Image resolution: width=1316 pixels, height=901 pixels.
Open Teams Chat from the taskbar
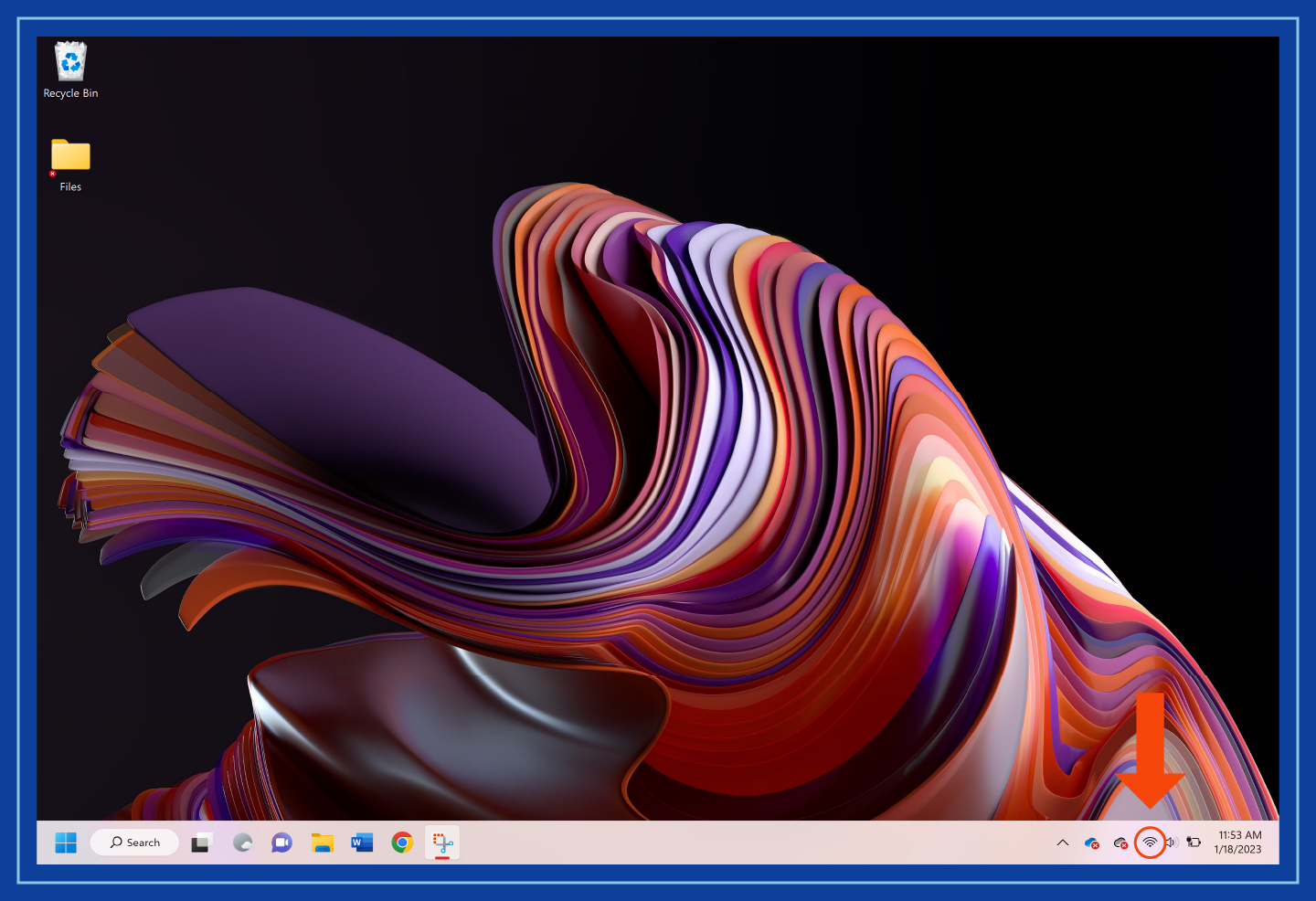(281, 843)
